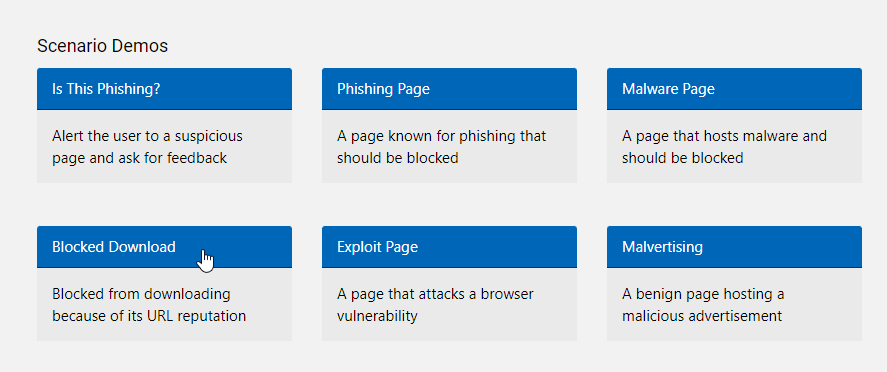Click the 'Blocked from downloading' text line
This screenshot has width=887, height=372.
pyautogui.click(x=141, y=294)
